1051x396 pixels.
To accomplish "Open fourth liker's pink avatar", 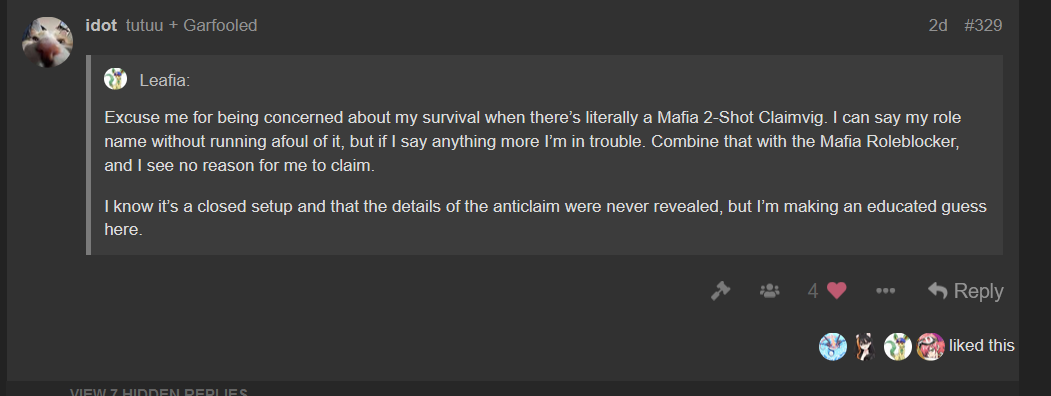I will coord(930,346).
